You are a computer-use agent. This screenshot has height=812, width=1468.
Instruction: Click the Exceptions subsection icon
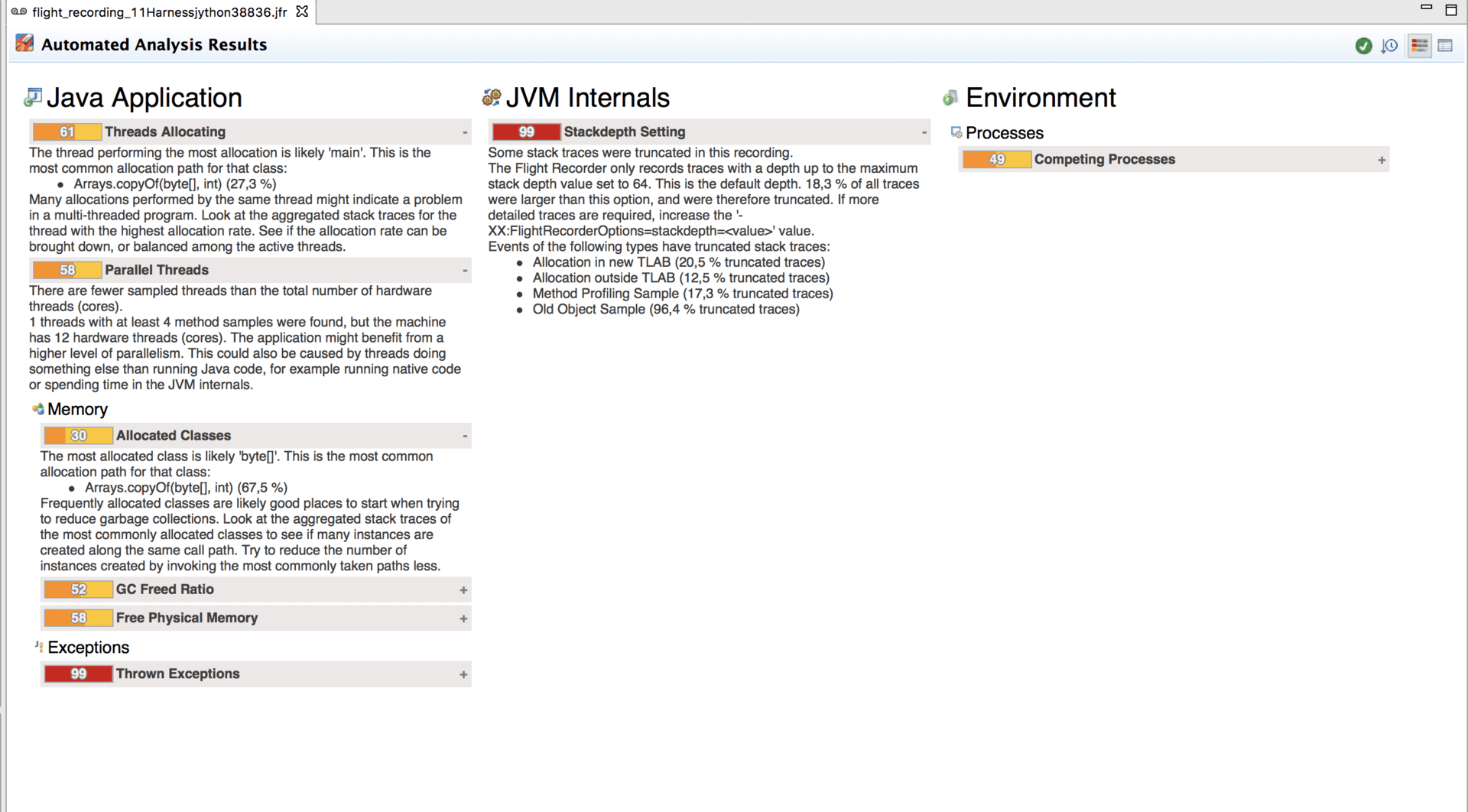(38, 647)
